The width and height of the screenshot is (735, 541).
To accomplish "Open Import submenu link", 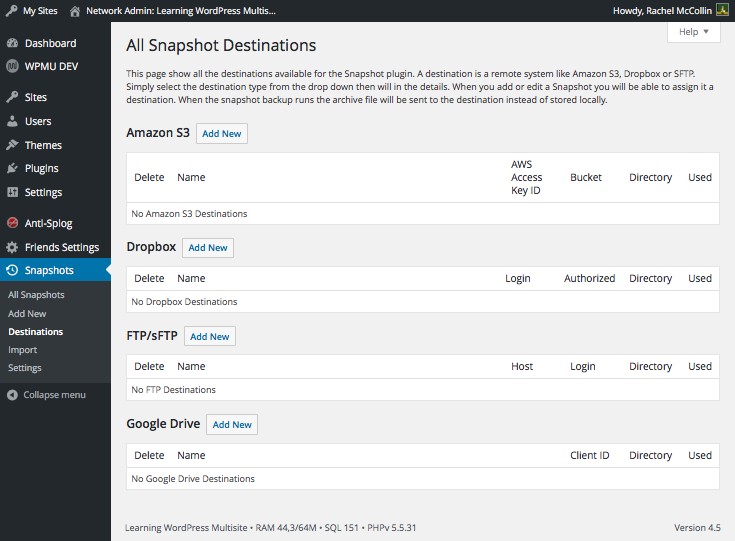I will coord(22,350).
